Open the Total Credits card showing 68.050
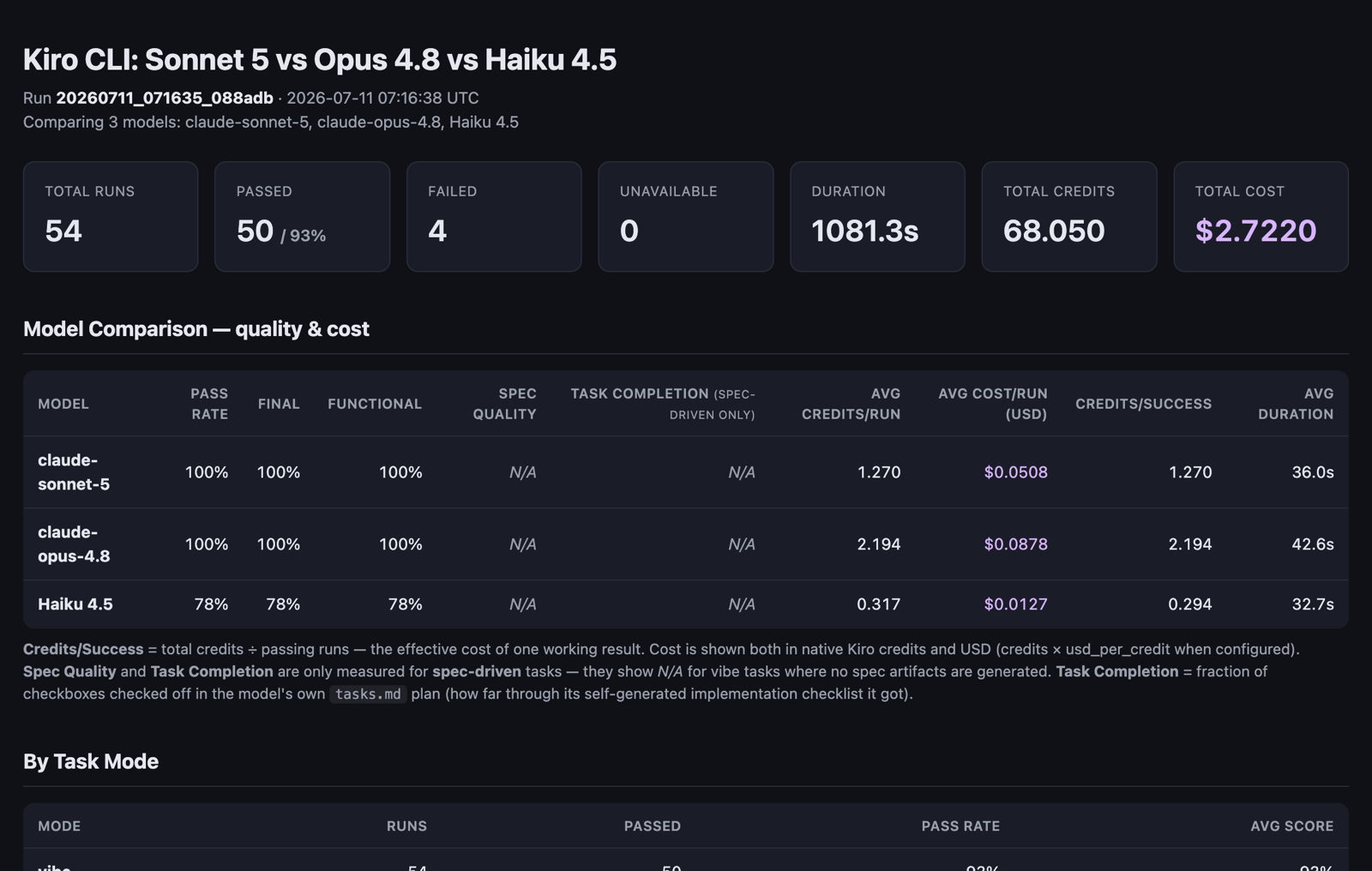 pos(1069,217)
